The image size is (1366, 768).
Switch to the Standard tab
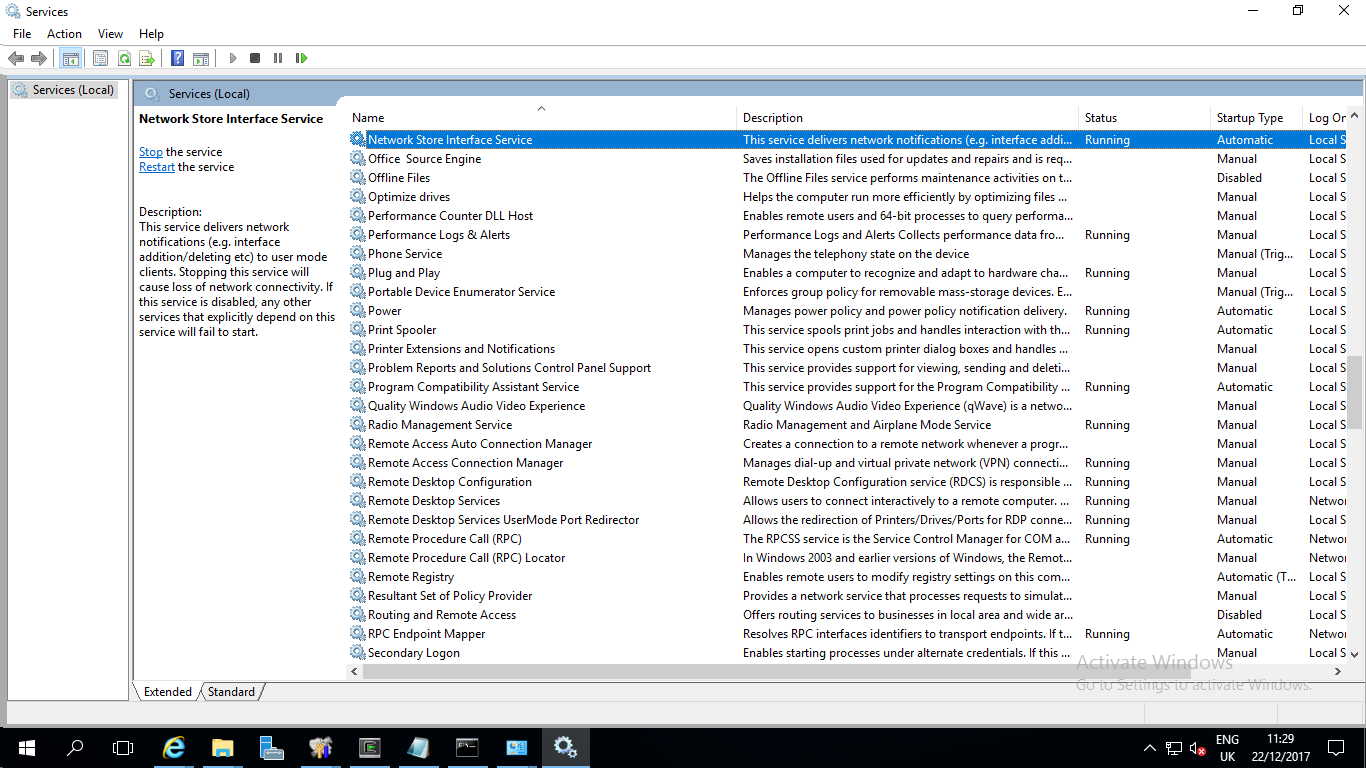(231, 692)
